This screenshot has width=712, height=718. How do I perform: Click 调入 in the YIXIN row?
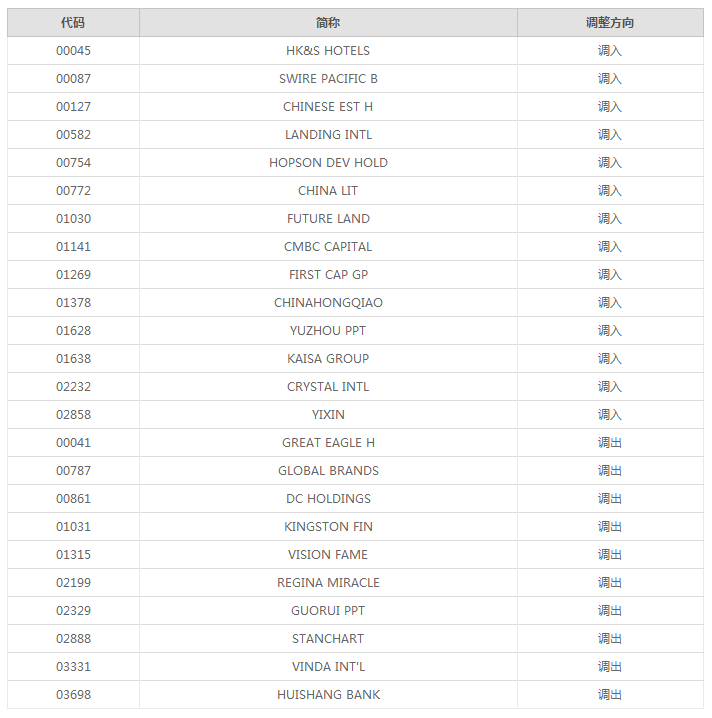tap(610, 415)
